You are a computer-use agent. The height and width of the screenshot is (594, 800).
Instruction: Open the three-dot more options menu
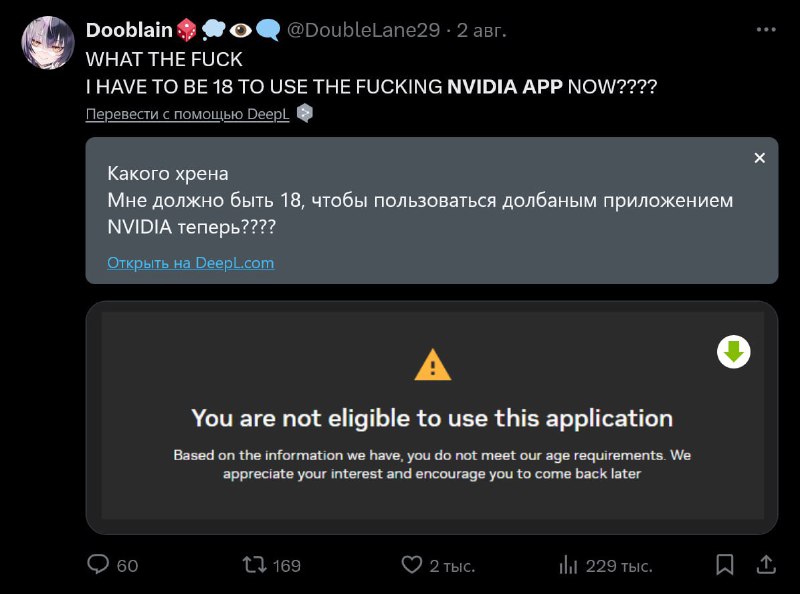[764, 30]
